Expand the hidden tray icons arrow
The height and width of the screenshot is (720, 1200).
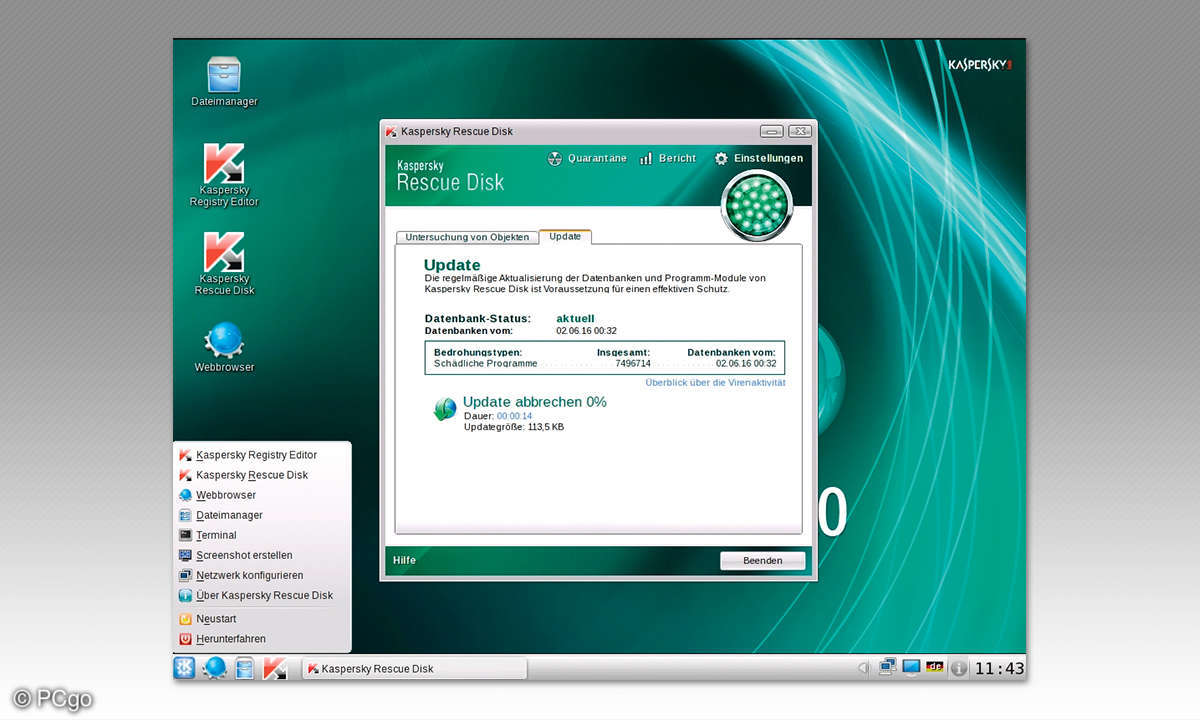tap(864, 668)
